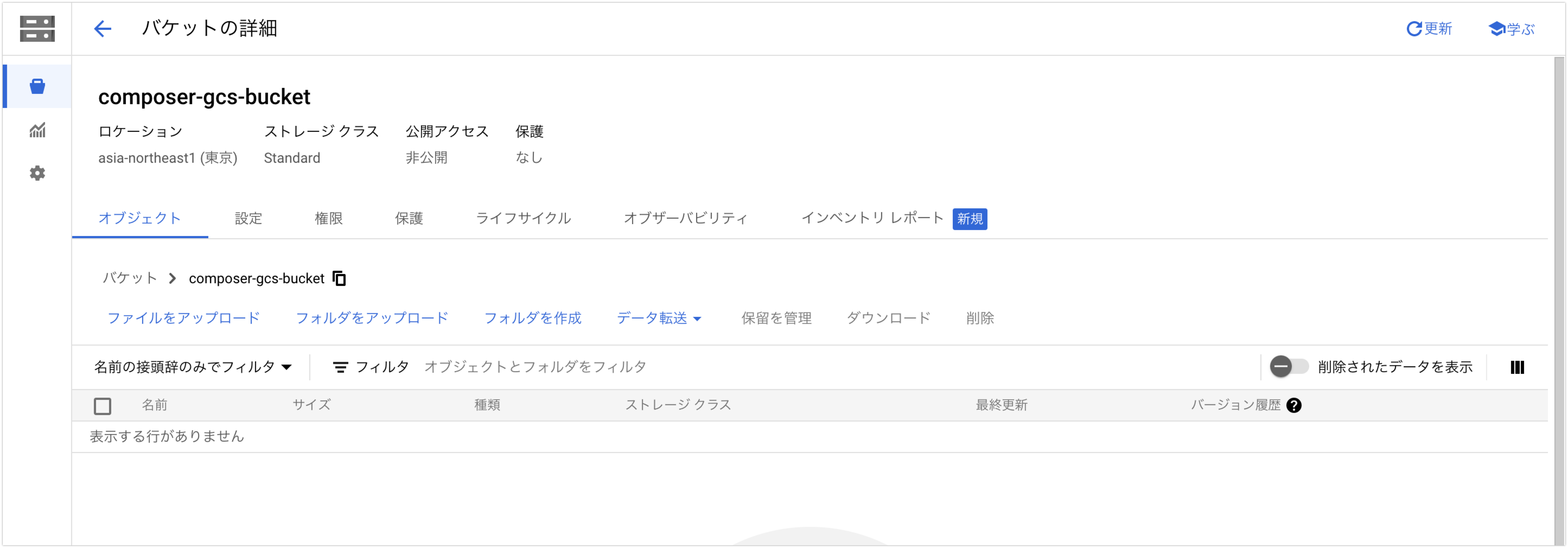The image size is (1568, 548).
Task: Click the breadcrumb chevron after バケット
Action: [x=172, y=278]
